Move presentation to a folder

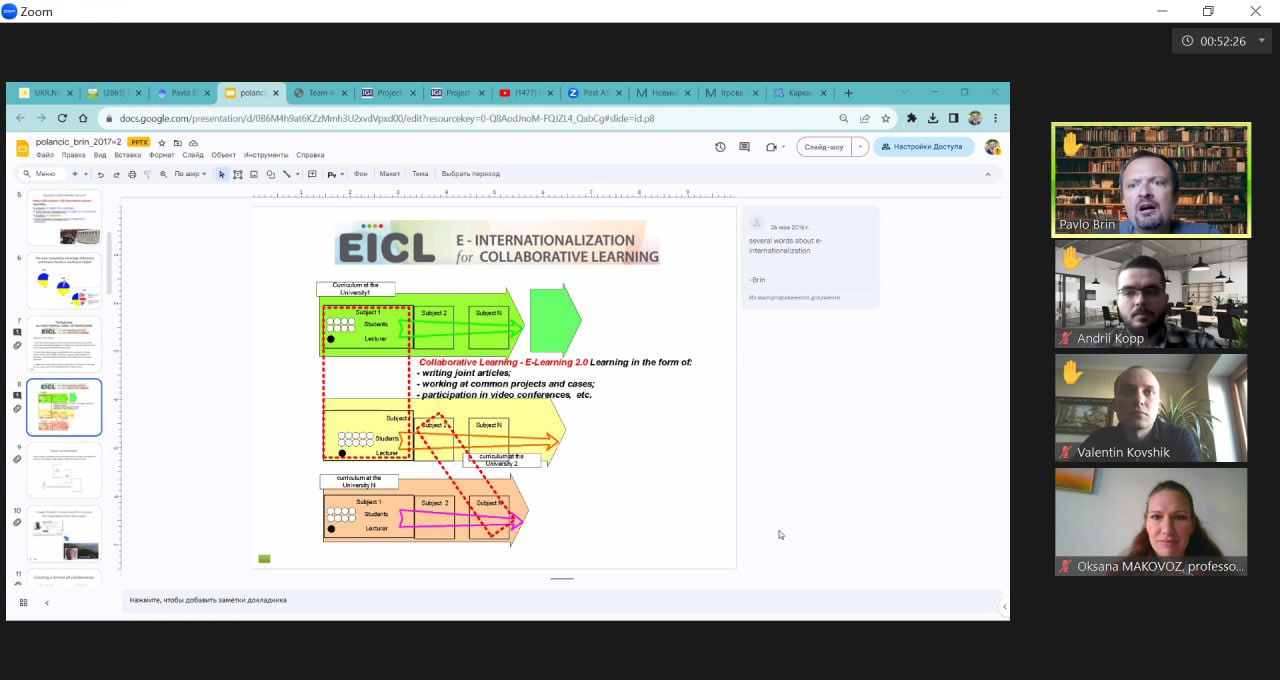[177, 143]
